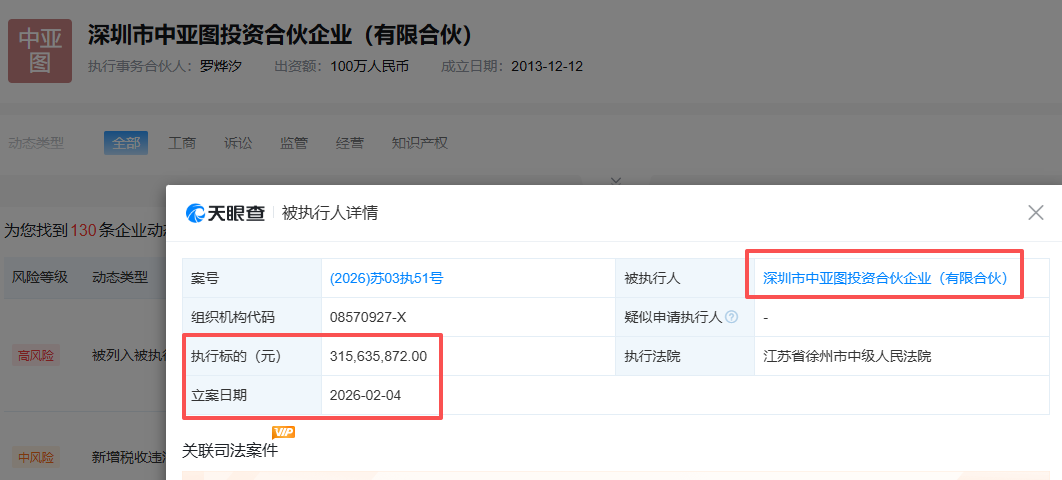This screenshot has height=480, width=1062.
Task: Click the 执行法院 label cell
Action: 685,356
